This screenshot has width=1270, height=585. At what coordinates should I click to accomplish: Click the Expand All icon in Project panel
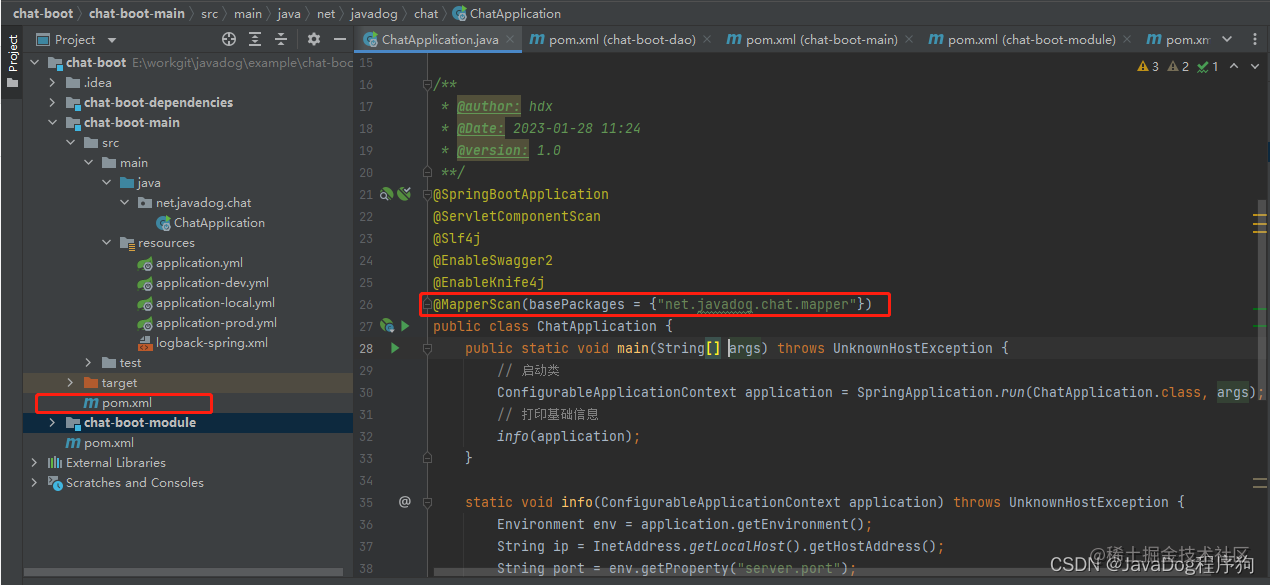255,39
